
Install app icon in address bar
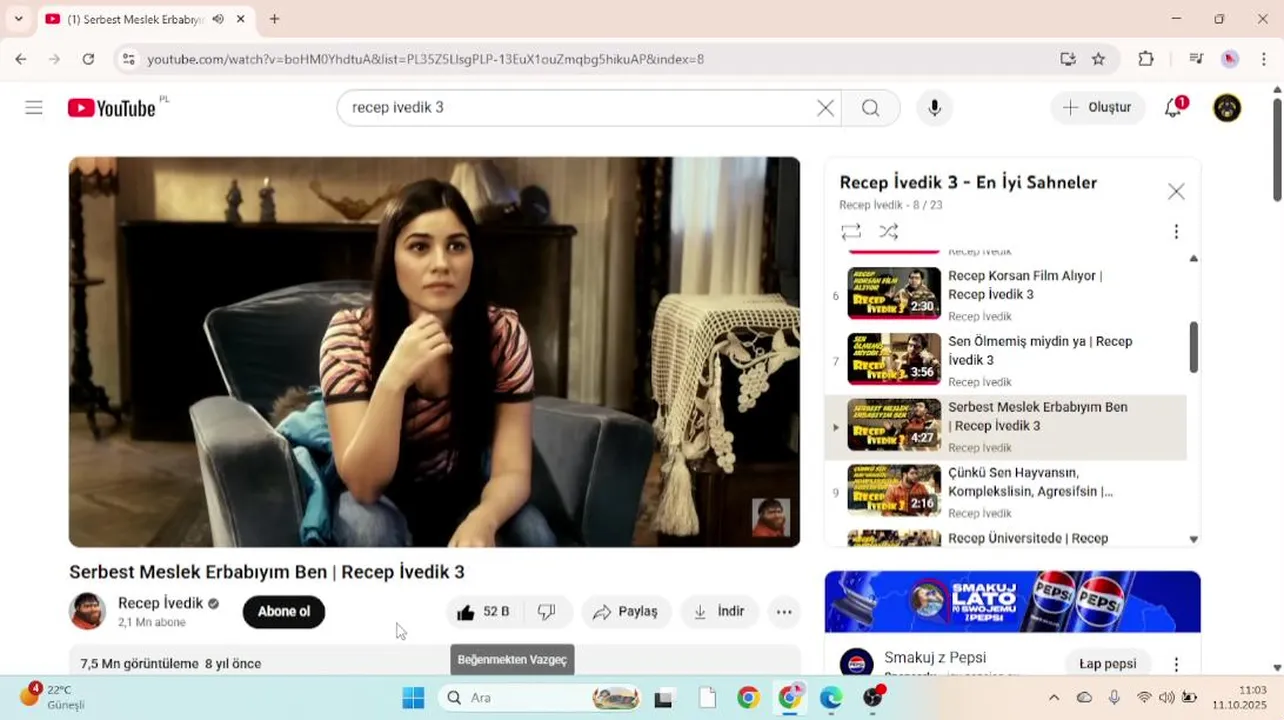pyautogui.click(x=1068, y=59)
